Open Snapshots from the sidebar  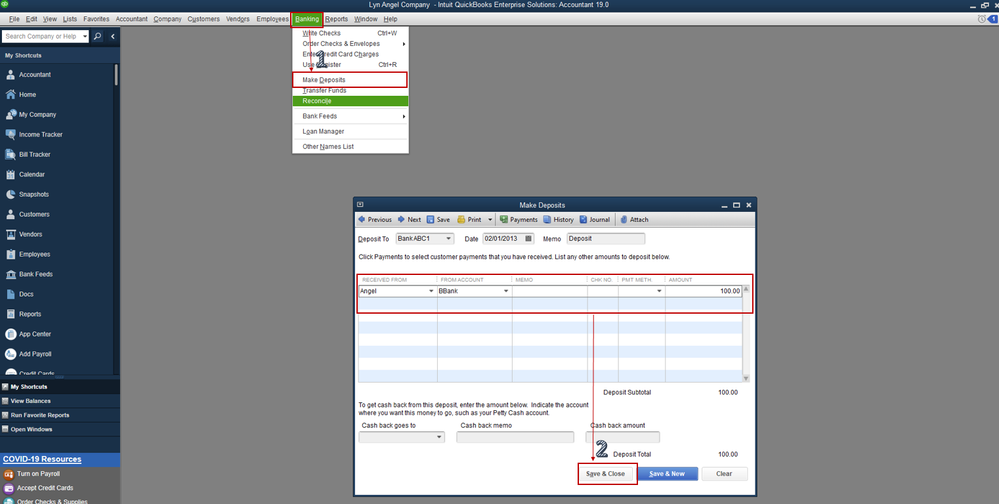click(34, 194)
